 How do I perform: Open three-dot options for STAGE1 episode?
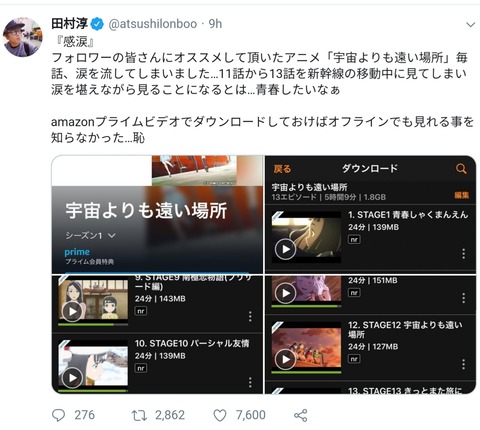click(x=463, y=254)
